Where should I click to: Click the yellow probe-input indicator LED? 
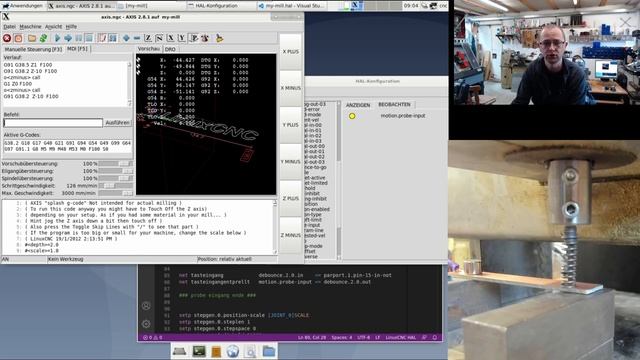tap(352, 116)
